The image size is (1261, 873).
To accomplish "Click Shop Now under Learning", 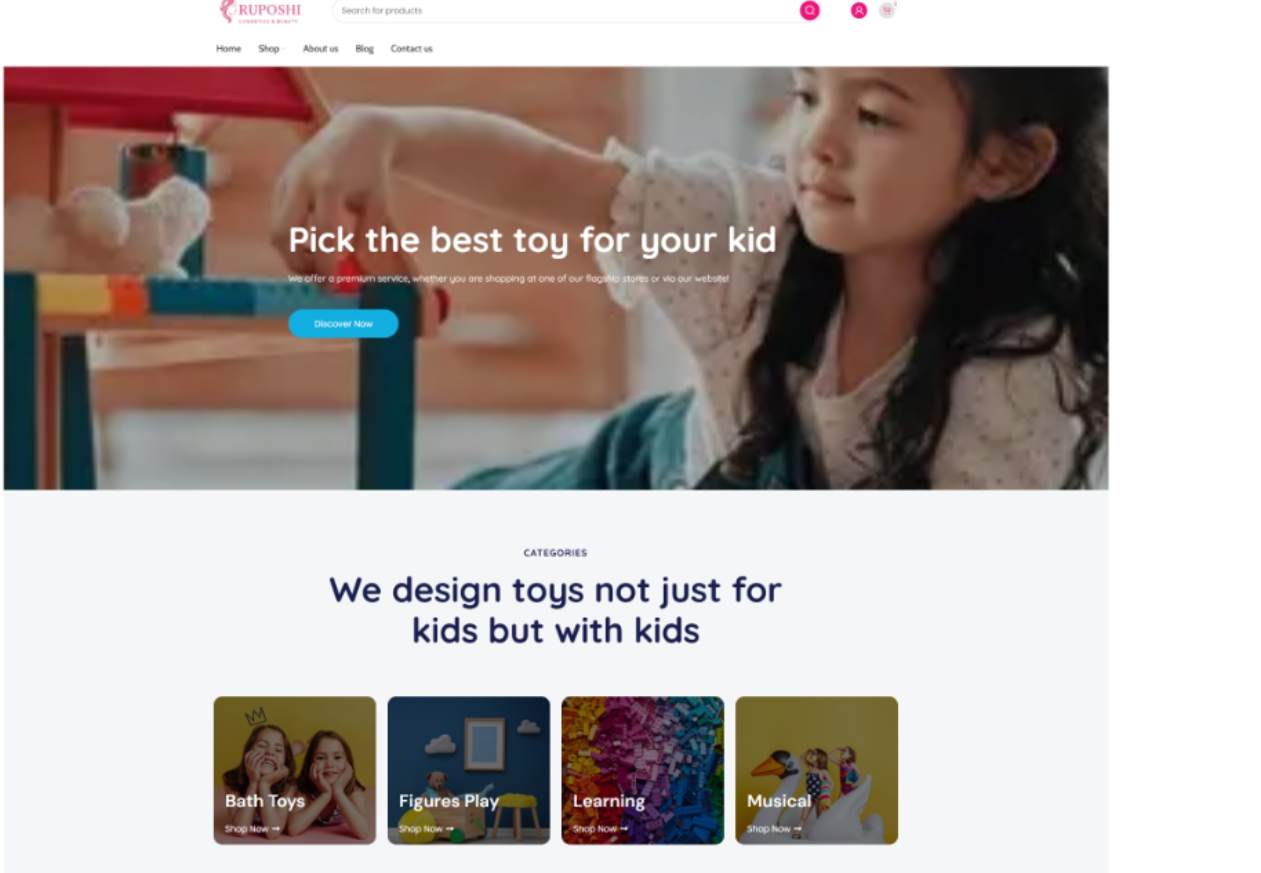I will coord(600,828).
